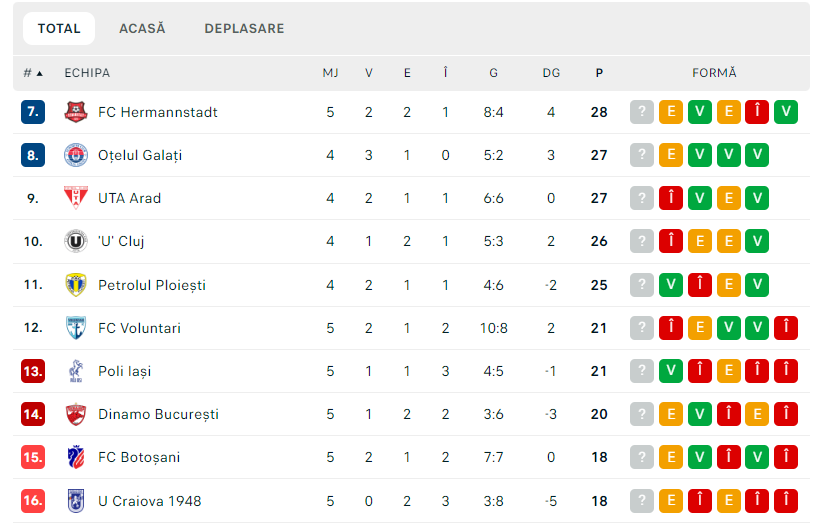The width and height of the screenshot is (824, 529).
Task: Click the U Craiova 1948 crest
Action: 76,501
